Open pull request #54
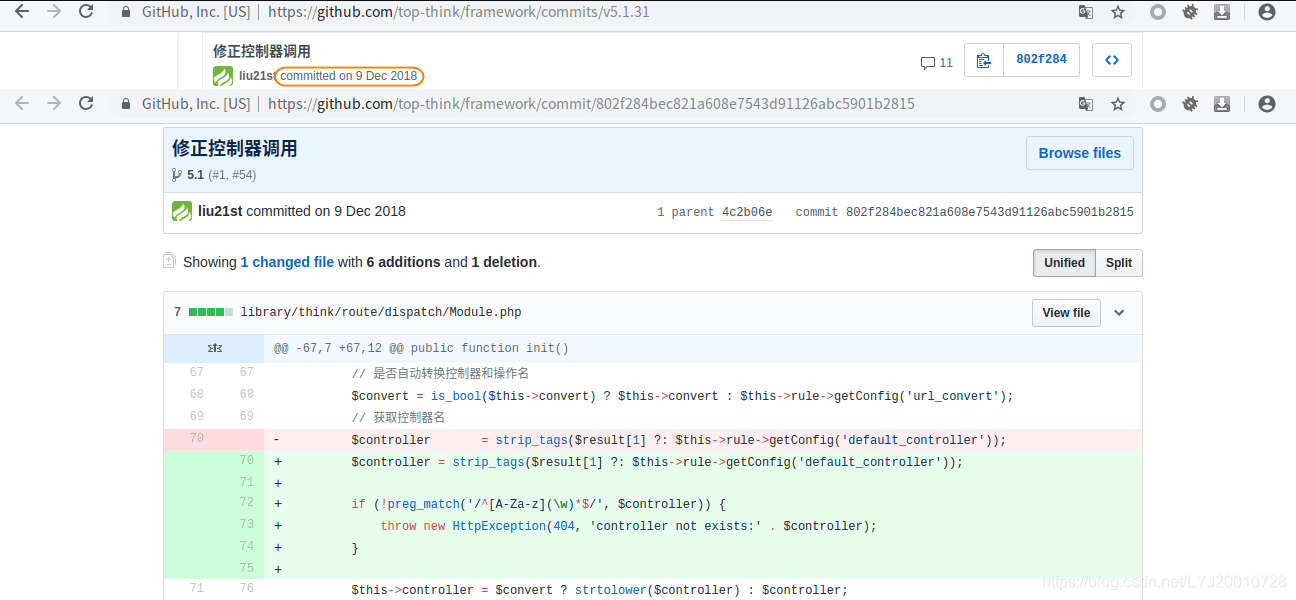 coord(242,175)
